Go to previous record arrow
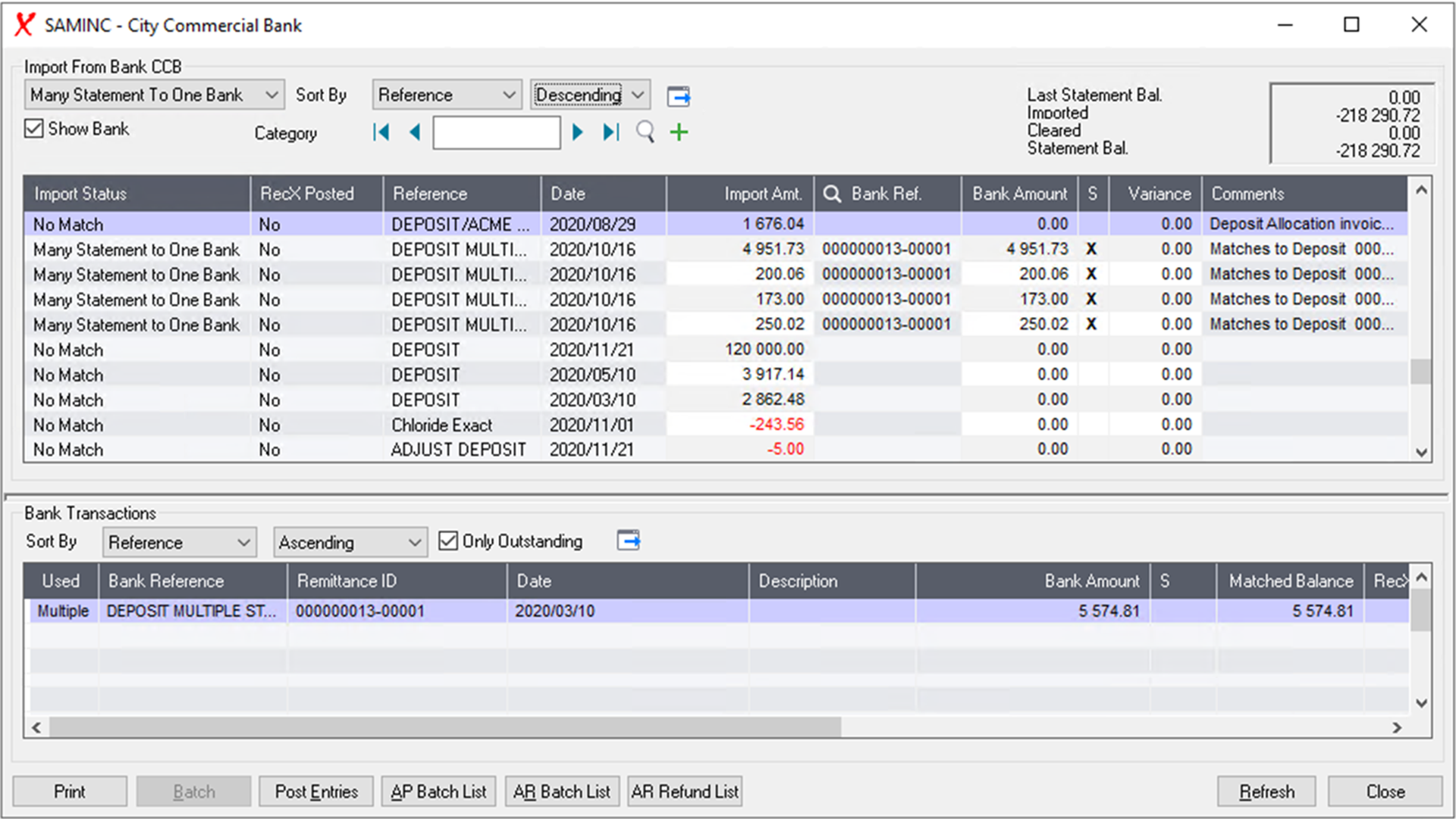Viewport: 1456px width, 819px height. click(415, 133)
